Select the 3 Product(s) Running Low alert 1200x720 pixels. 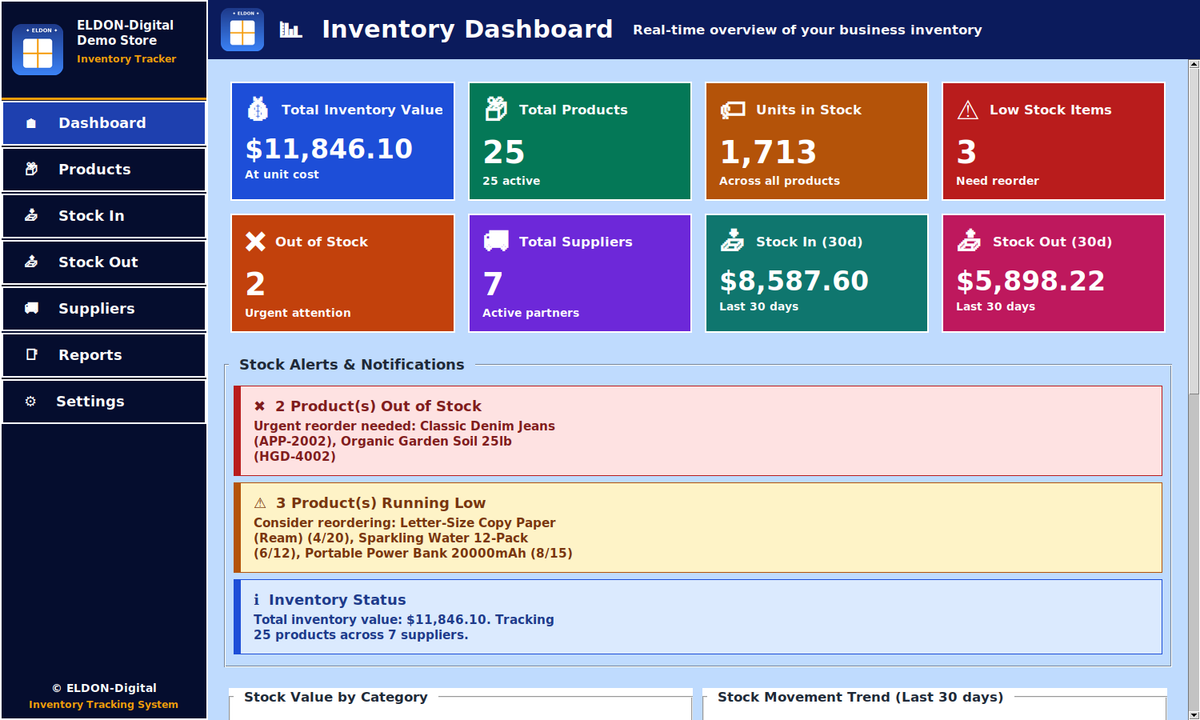click(x=698, y=528)
